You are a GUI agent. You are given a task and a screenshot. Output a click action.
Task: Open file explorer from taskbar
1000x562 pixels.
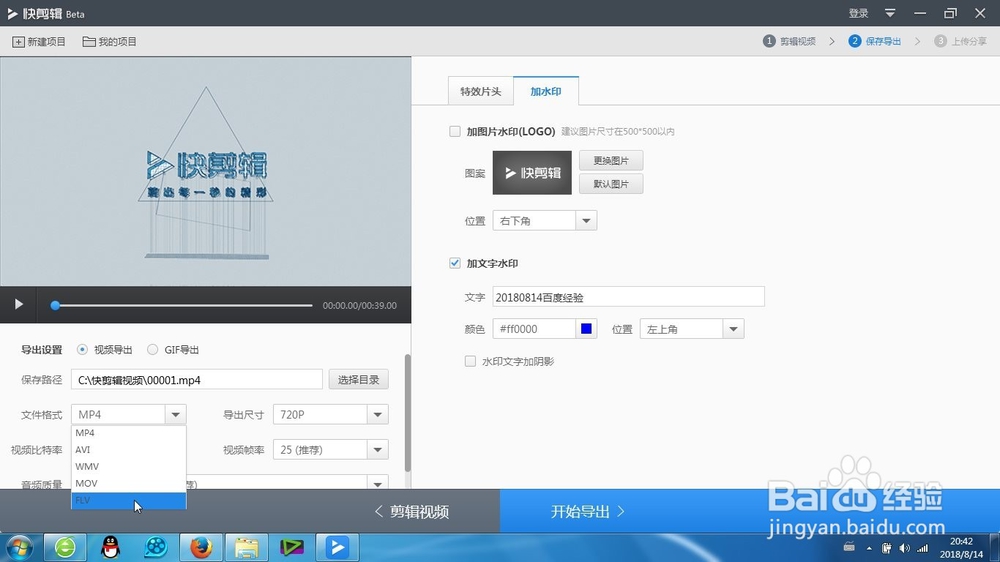coord(246,547)
